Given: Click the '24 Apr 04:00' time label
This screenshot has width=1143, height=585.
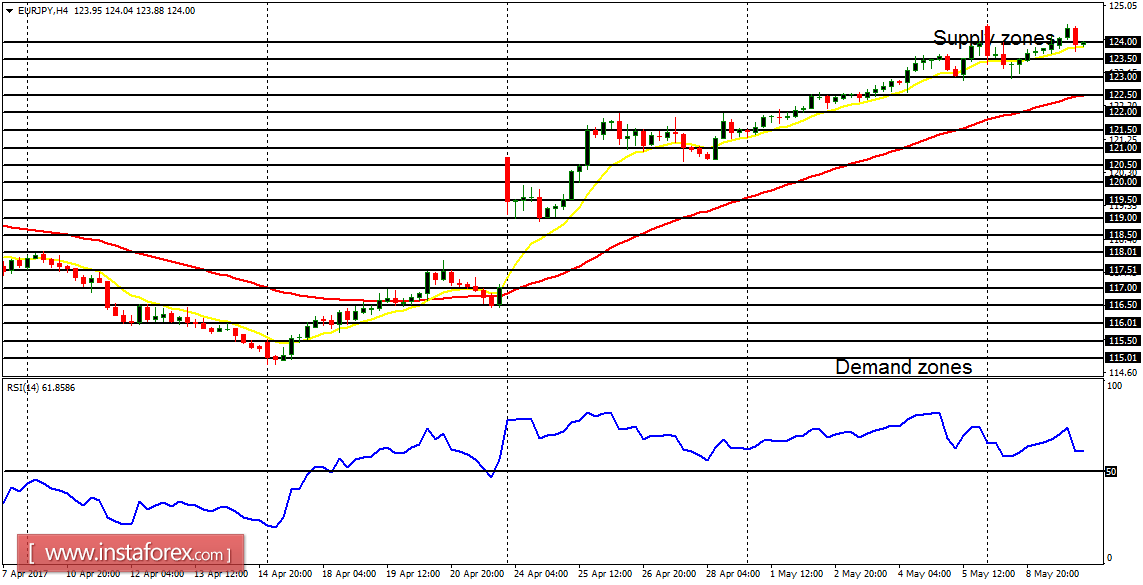Looking at the screenshot, I should click(x=542, y=575).
